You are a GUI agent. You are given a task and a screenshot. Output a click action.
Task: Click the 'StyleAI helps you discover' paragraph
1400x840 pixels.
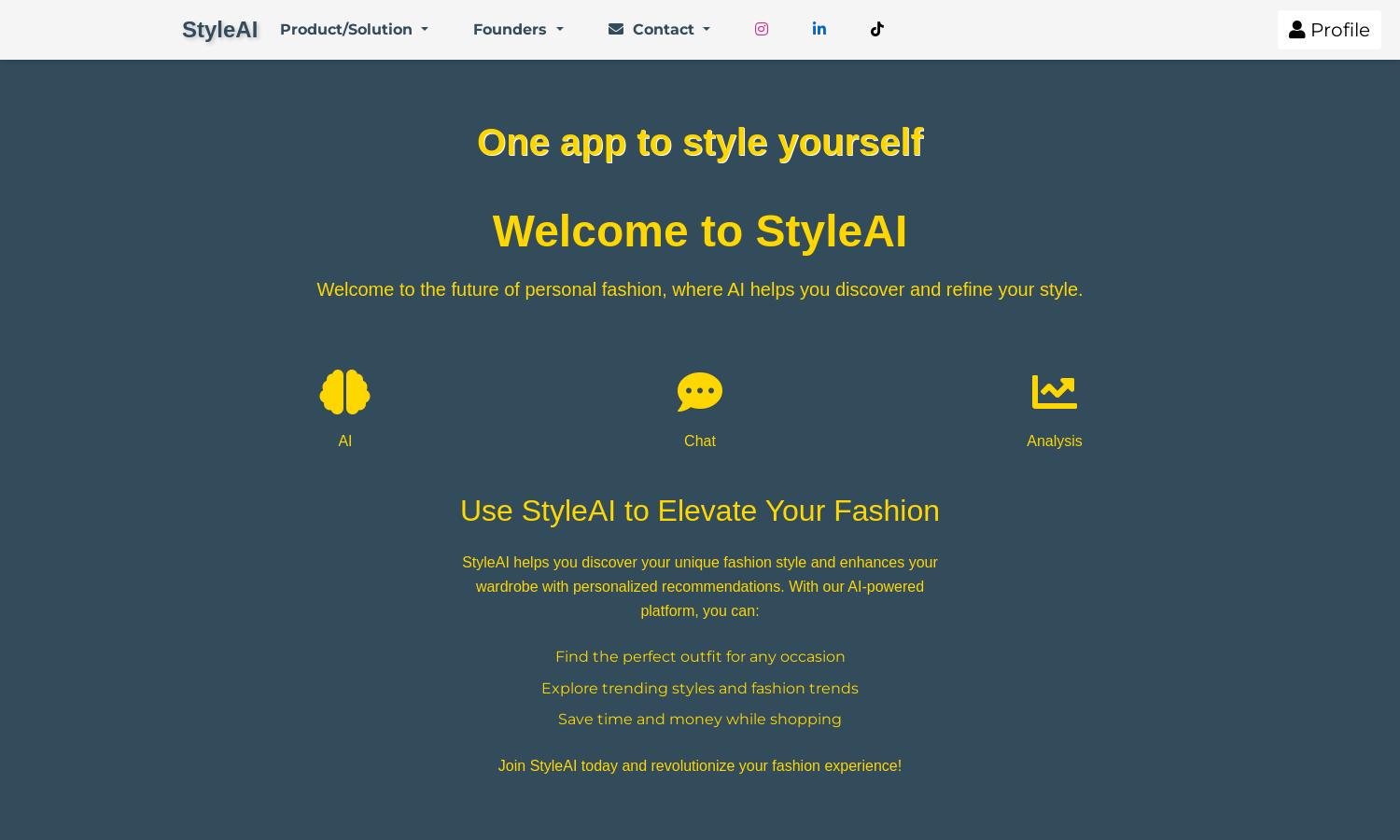(700, 587)
